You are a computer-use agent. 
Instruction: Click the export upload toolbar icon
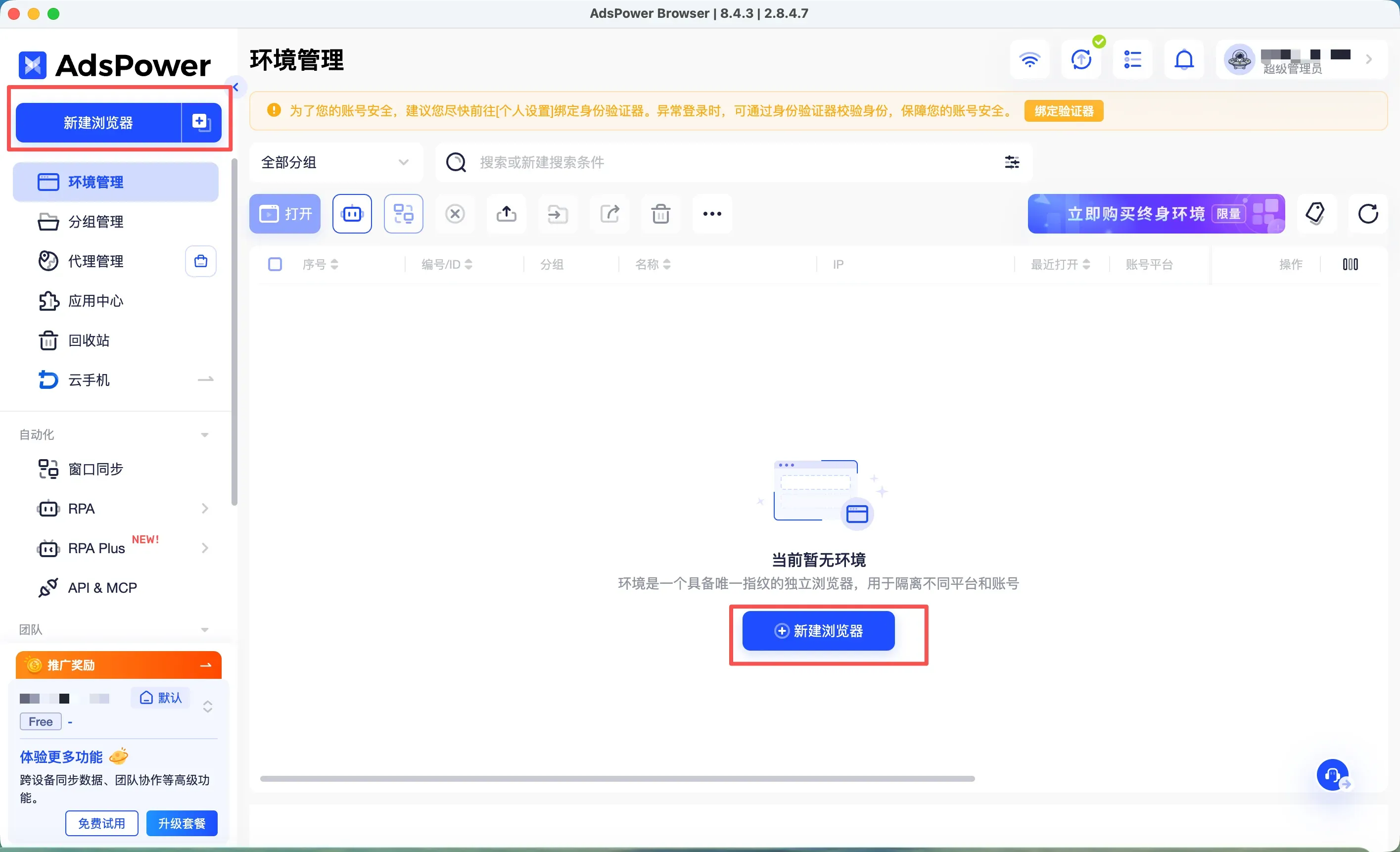point(506,214)
